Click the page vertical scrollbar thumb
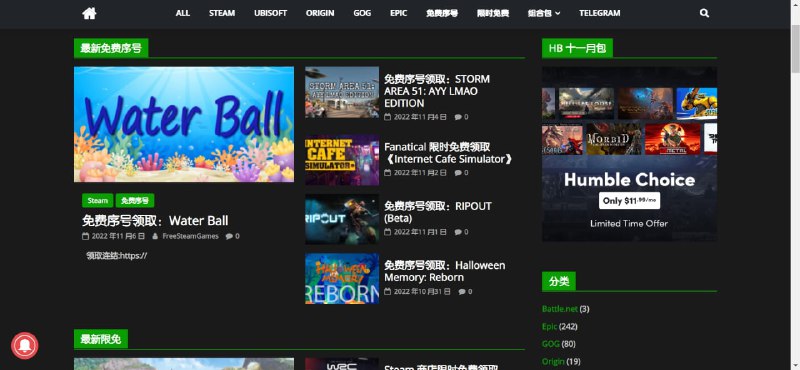Image resolution: width=800 pixels, height=370 pixels. (x=795, y=50)
